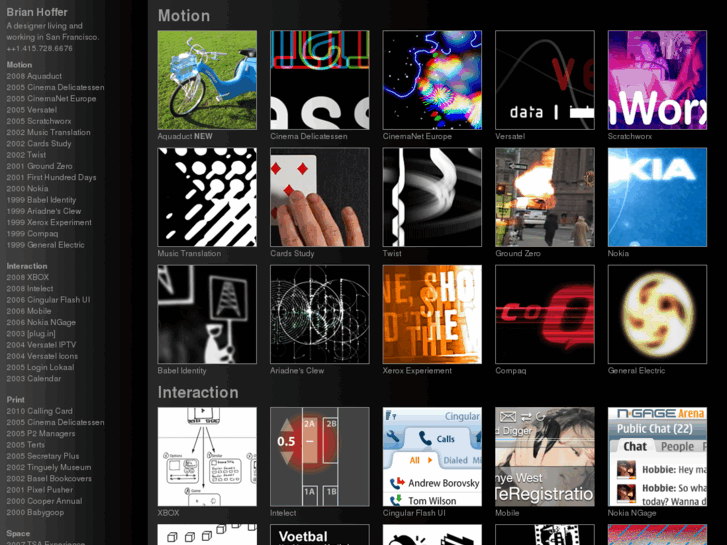The image size is (727, 545).
Task: Select 2005 CinemaNet Europe in sidebar
Action: click(51, 98)
